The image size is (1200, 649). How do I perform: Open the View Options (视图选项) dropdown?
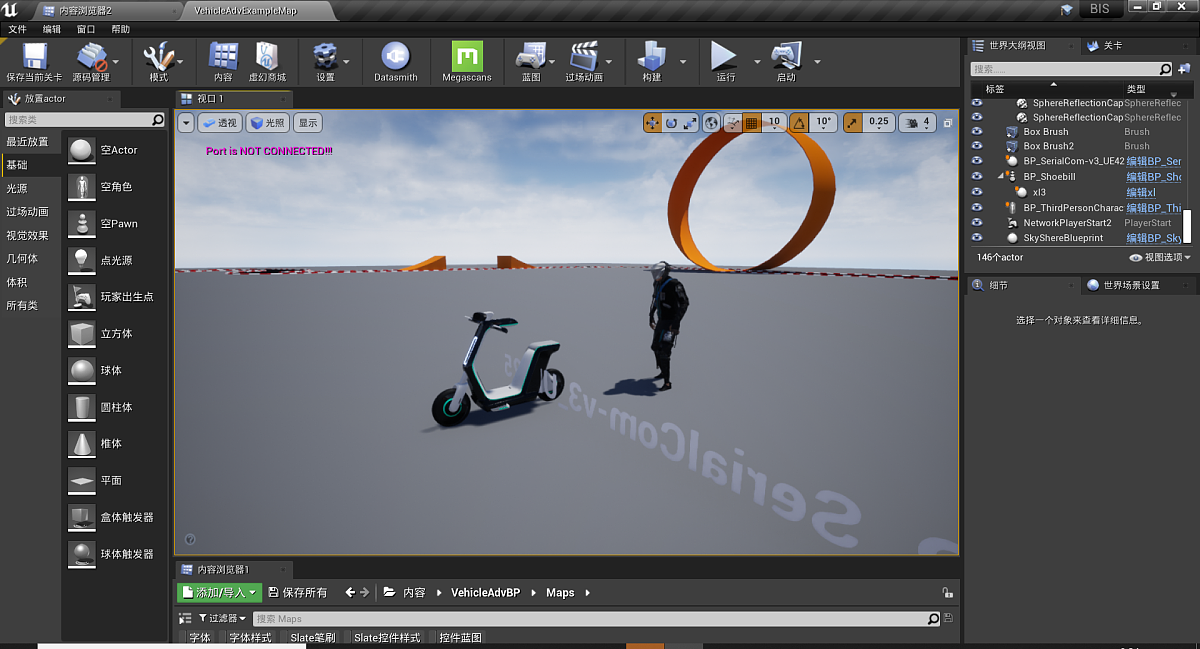(1160, 257)
